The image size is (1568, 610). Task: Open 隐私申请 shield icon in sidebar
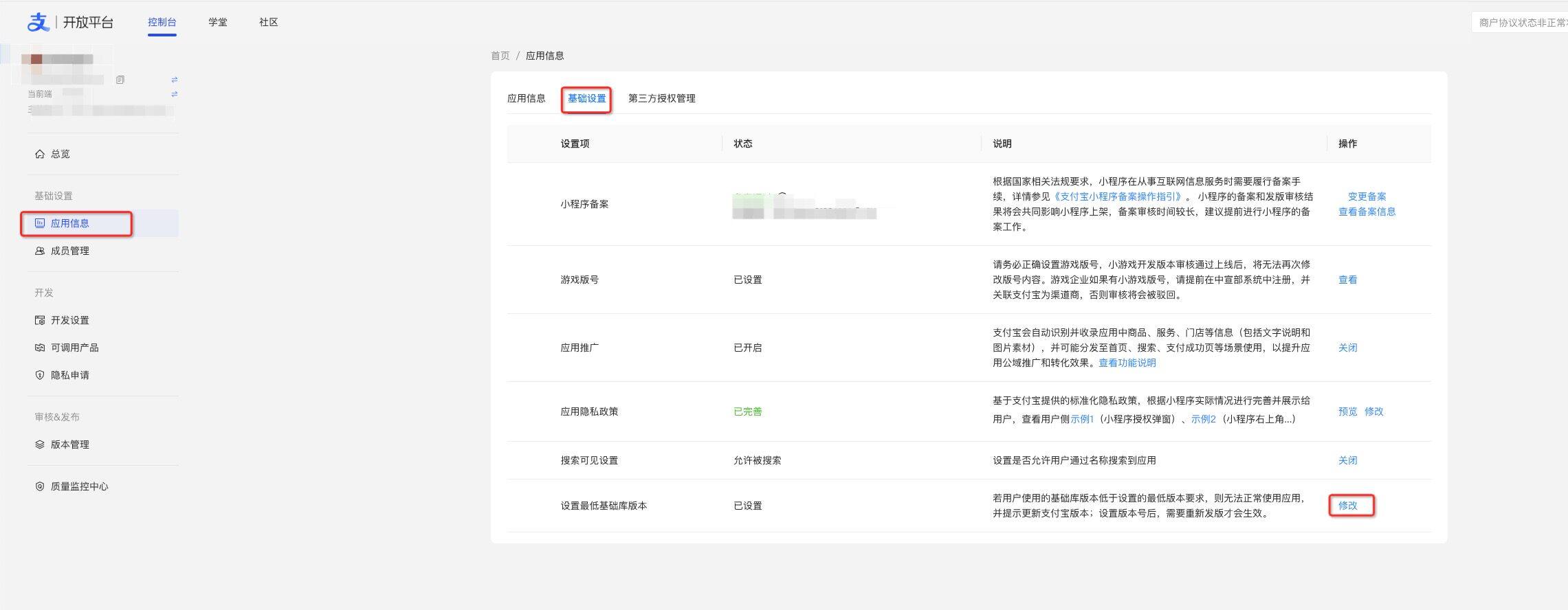[40, 375]
